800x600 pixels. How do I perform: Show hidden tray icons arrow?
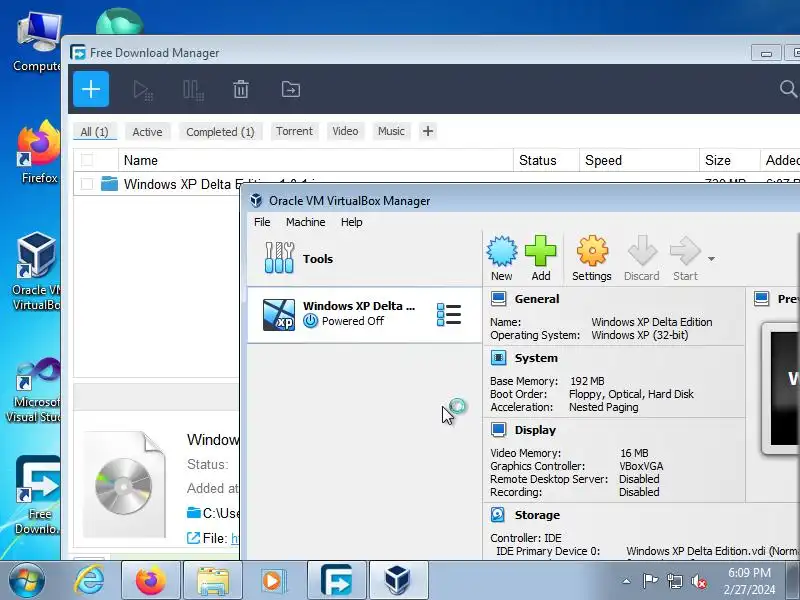pos(626,581)
